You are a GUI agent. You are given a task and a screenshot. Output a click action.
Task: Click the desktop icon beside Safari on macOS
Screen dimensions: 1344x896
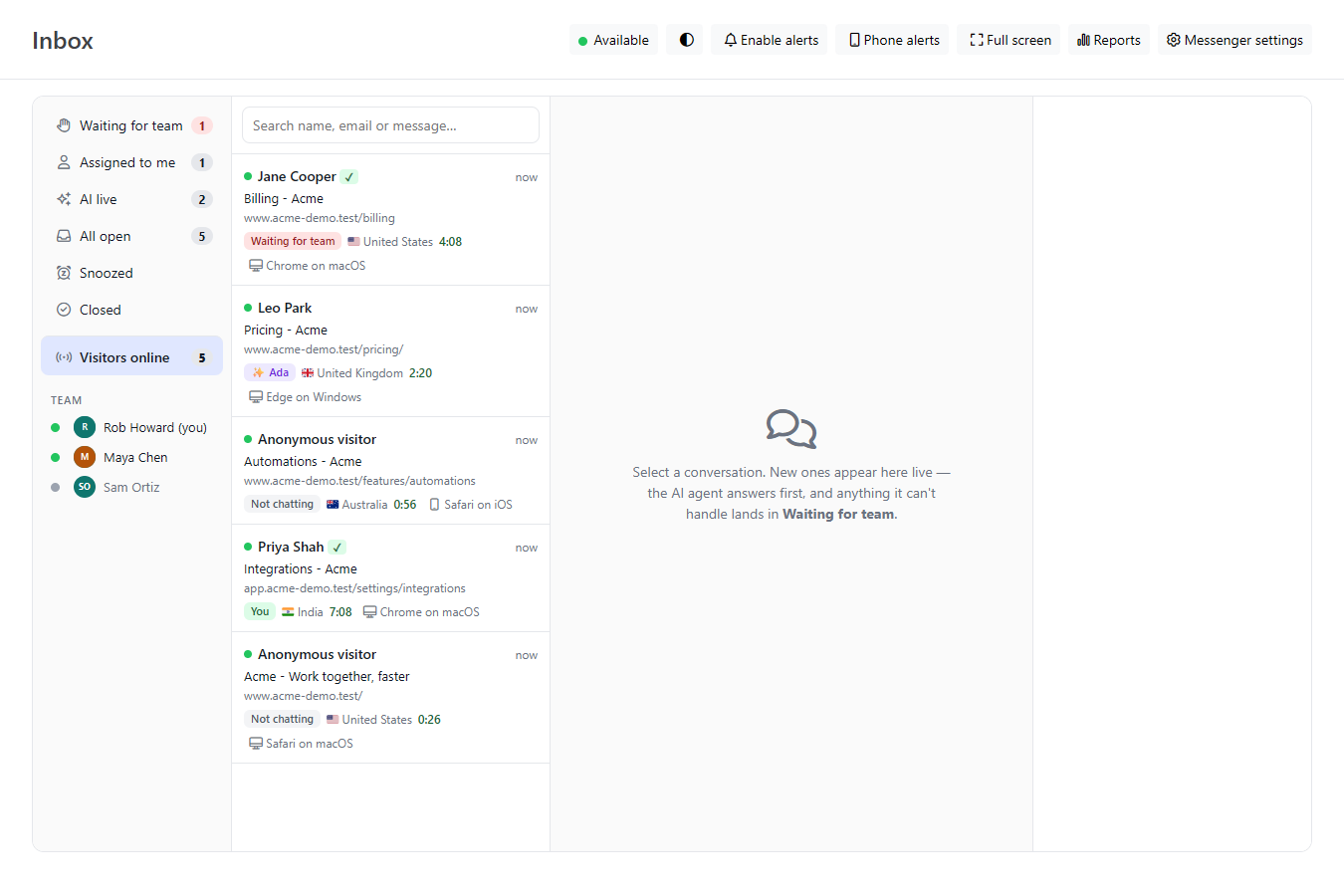(x=256, y=744)
